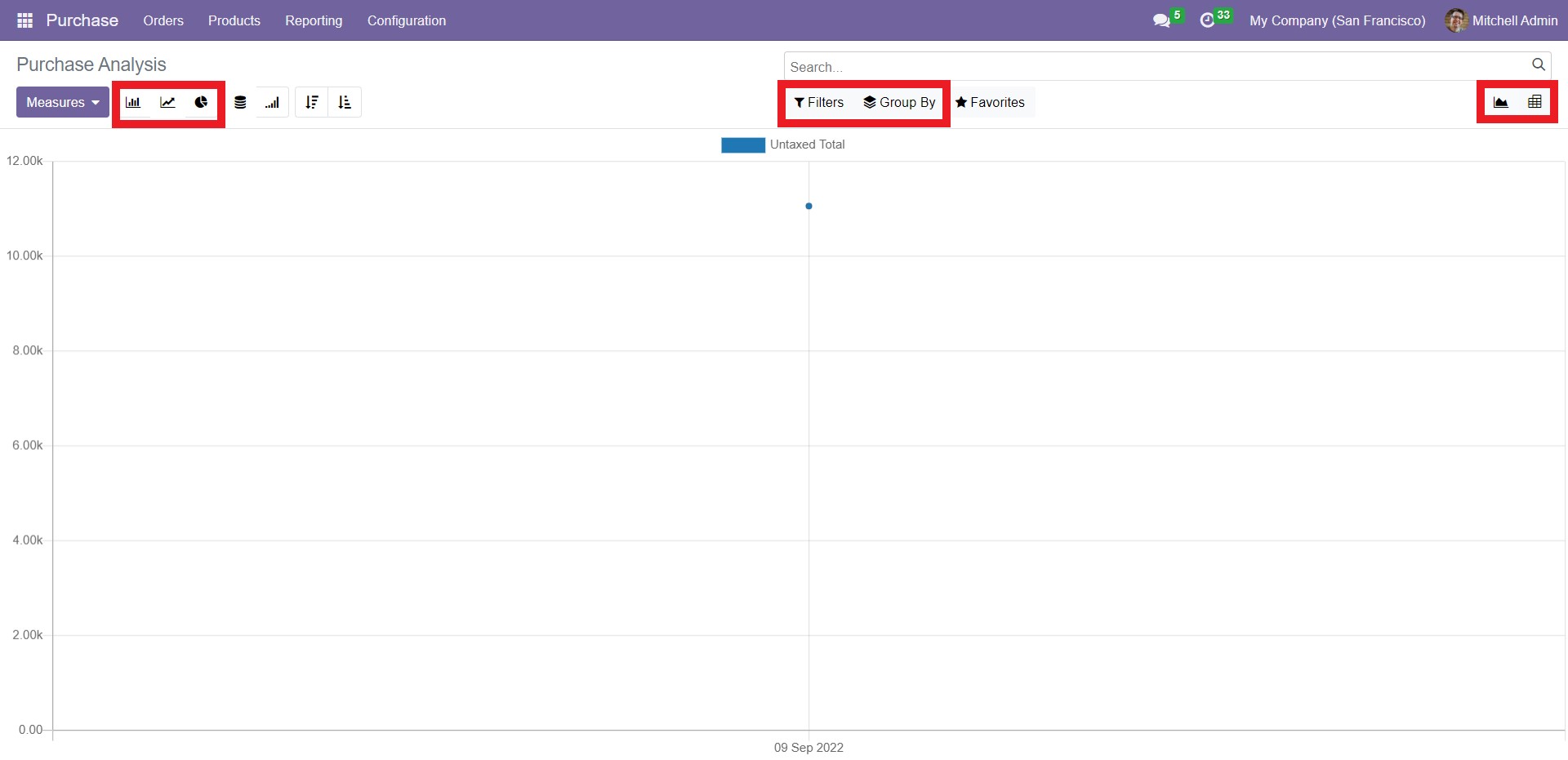Click the Mitchell Admin avatar picture
1568x760 pixels.
pos(1456,20)
